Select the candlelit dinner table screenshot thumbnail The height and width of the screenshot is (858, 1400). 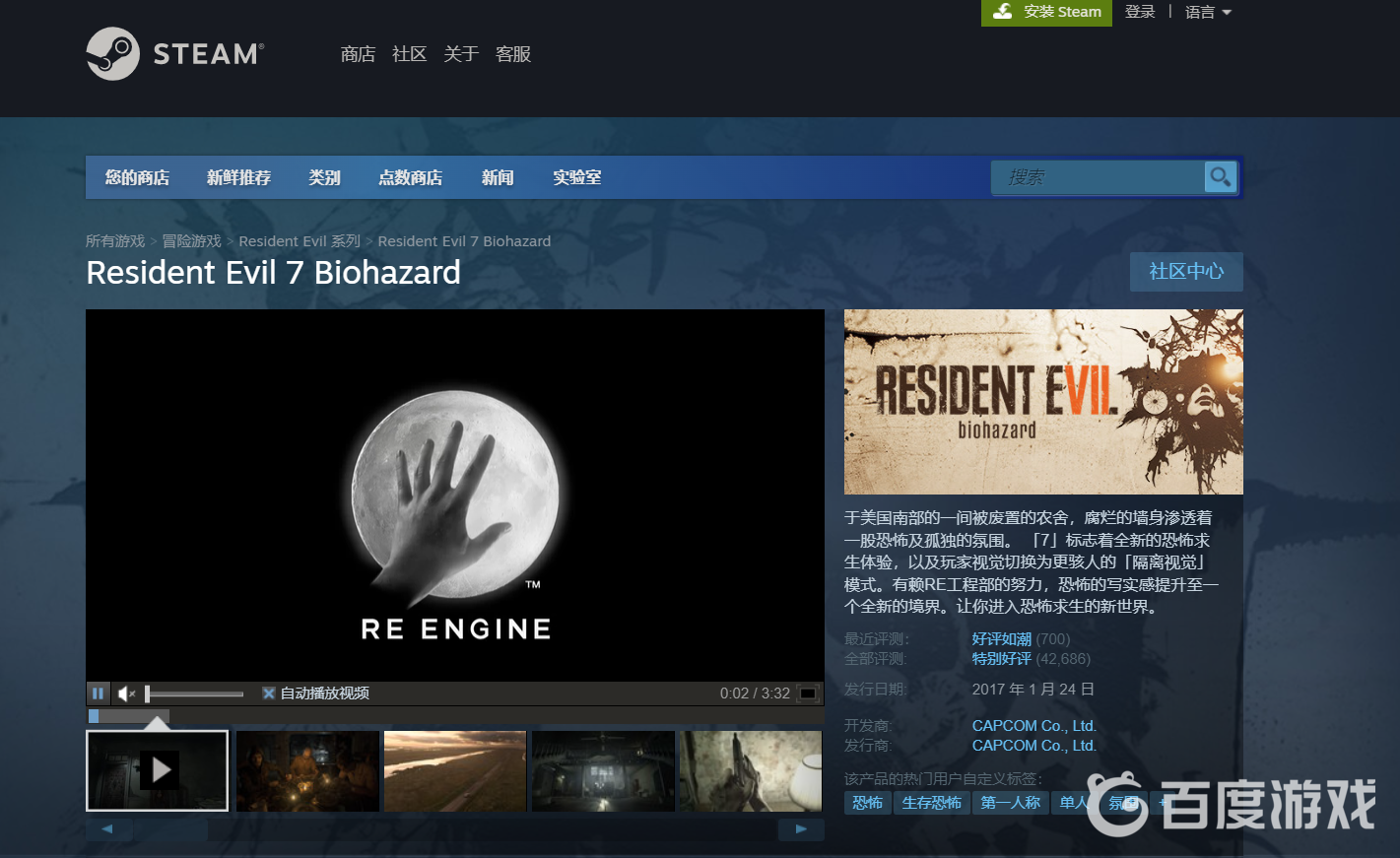point(307,770)
